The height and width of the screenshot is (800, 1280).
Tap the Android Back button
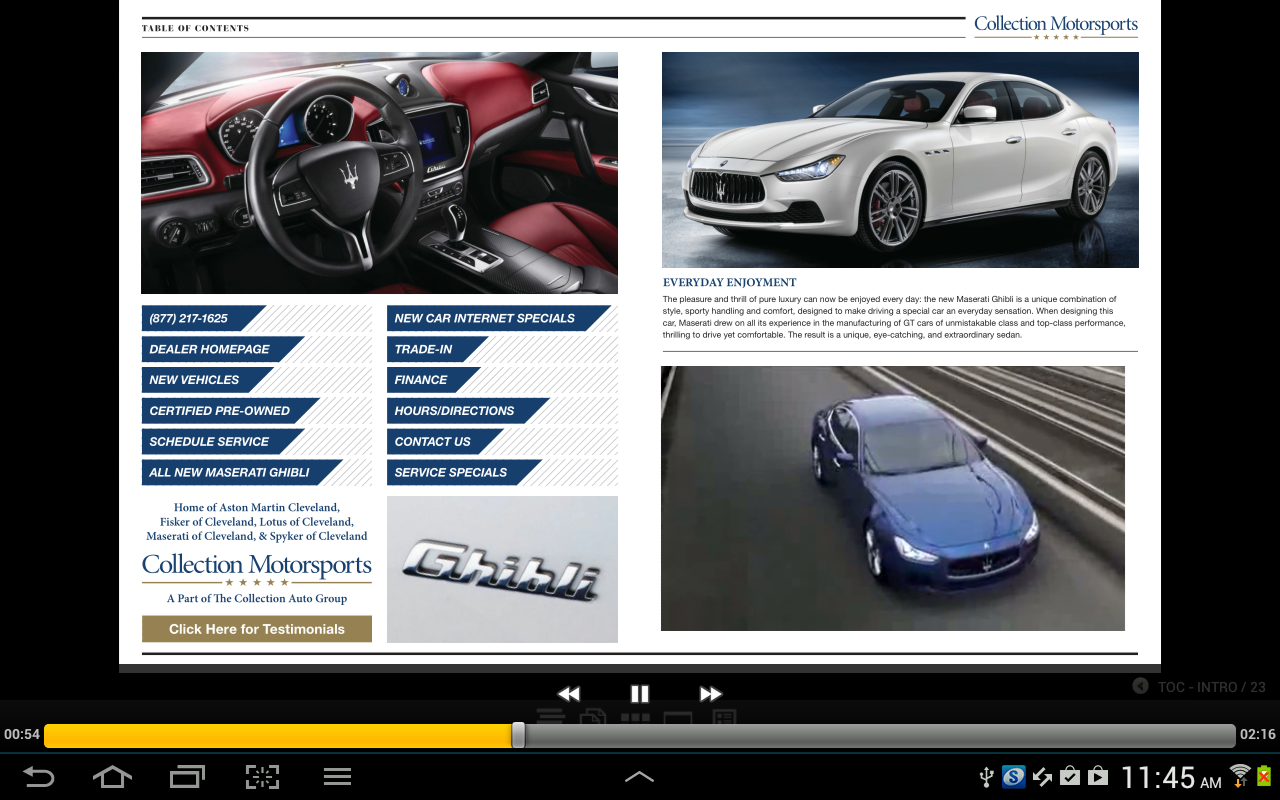click(38, 777)
